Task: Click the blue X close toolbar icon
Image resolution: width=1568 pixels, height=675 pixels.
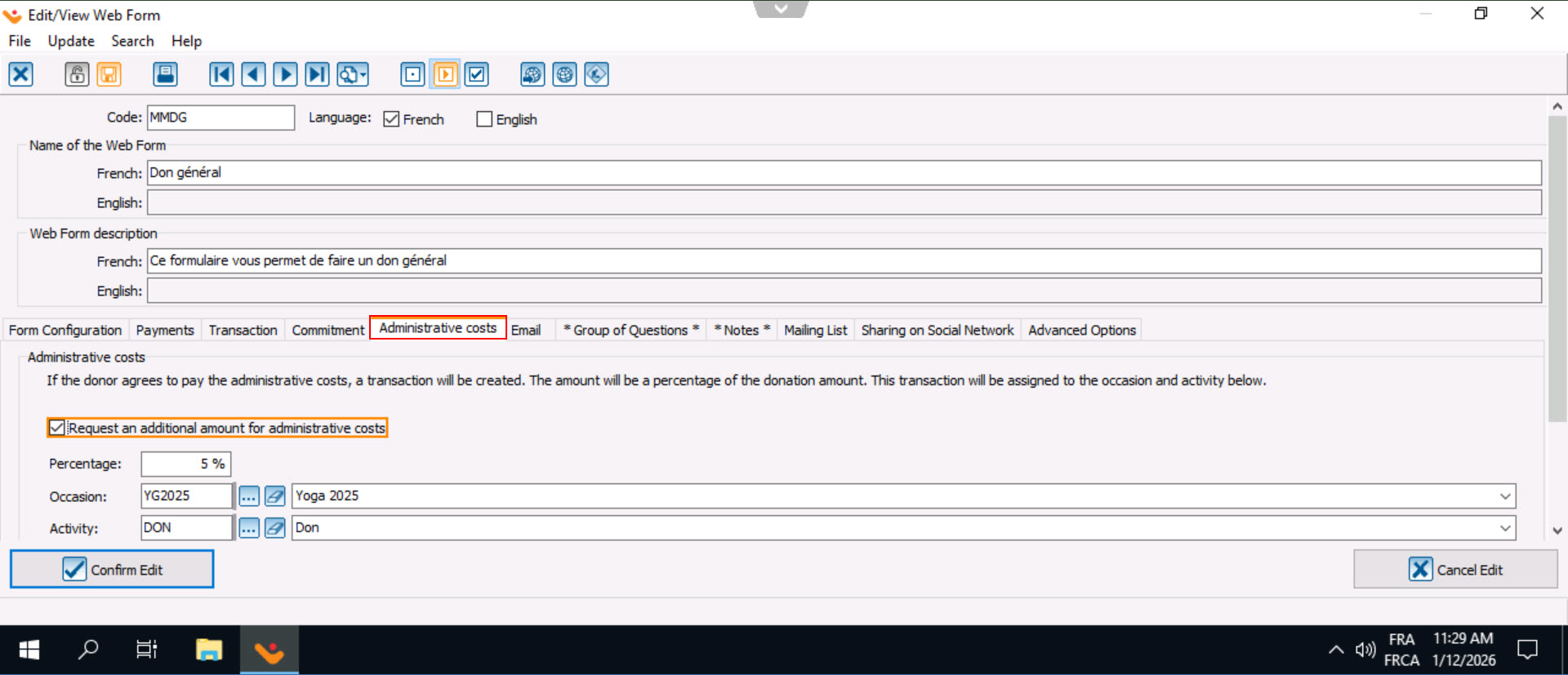Action: click(x=21, y=74)
